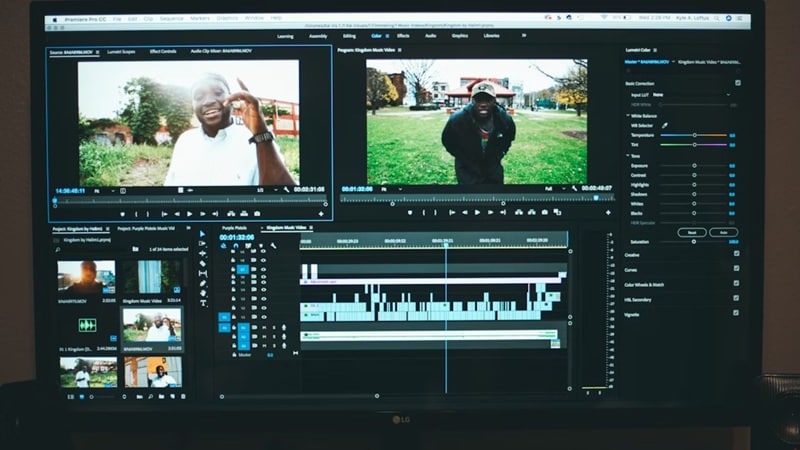Image resolution: width=800 pixels, height=450 pixels.
Task: Open Program monitor zoom Fit dropdown
Action: [391, 189]
